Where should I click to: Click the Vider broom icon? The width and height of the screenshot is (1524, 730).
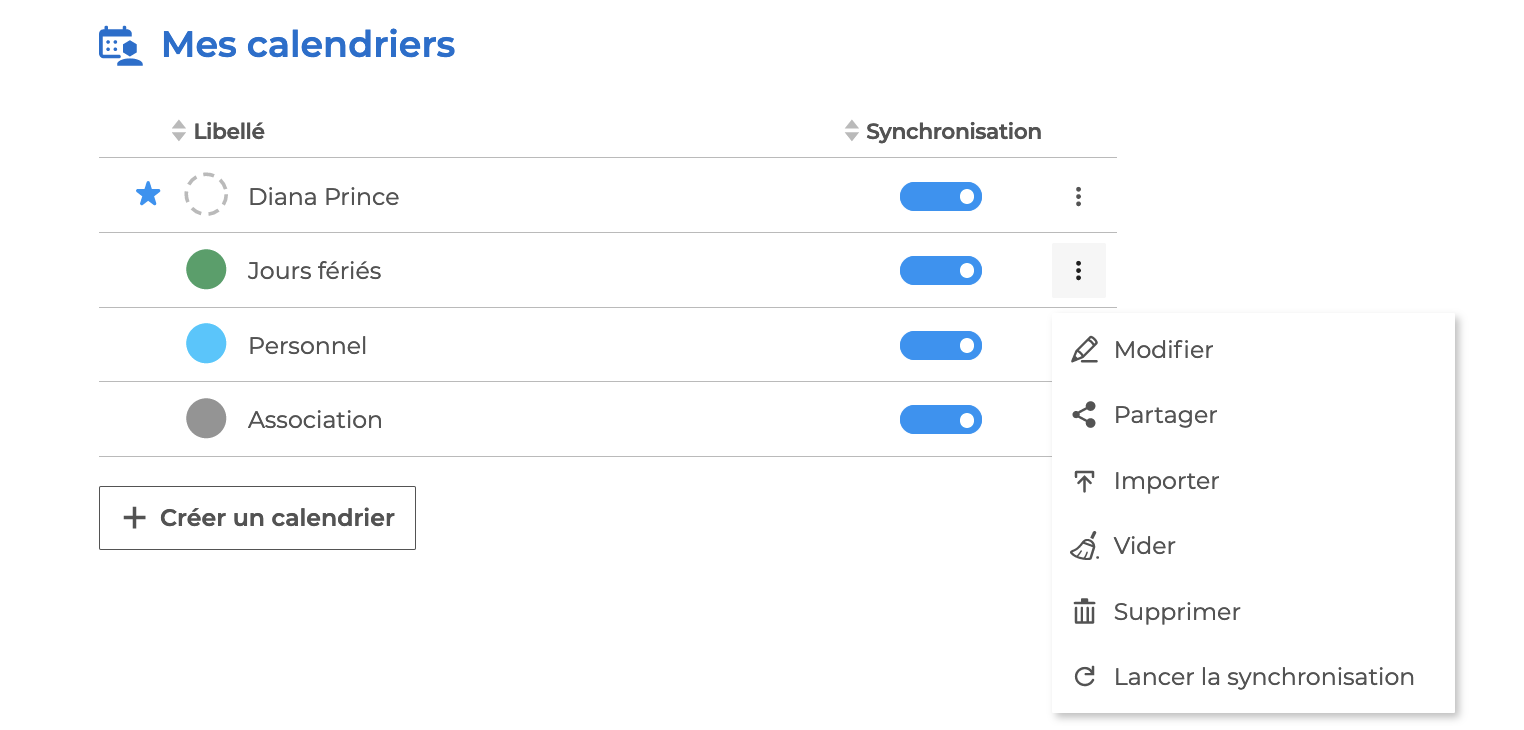[1084, 546]
